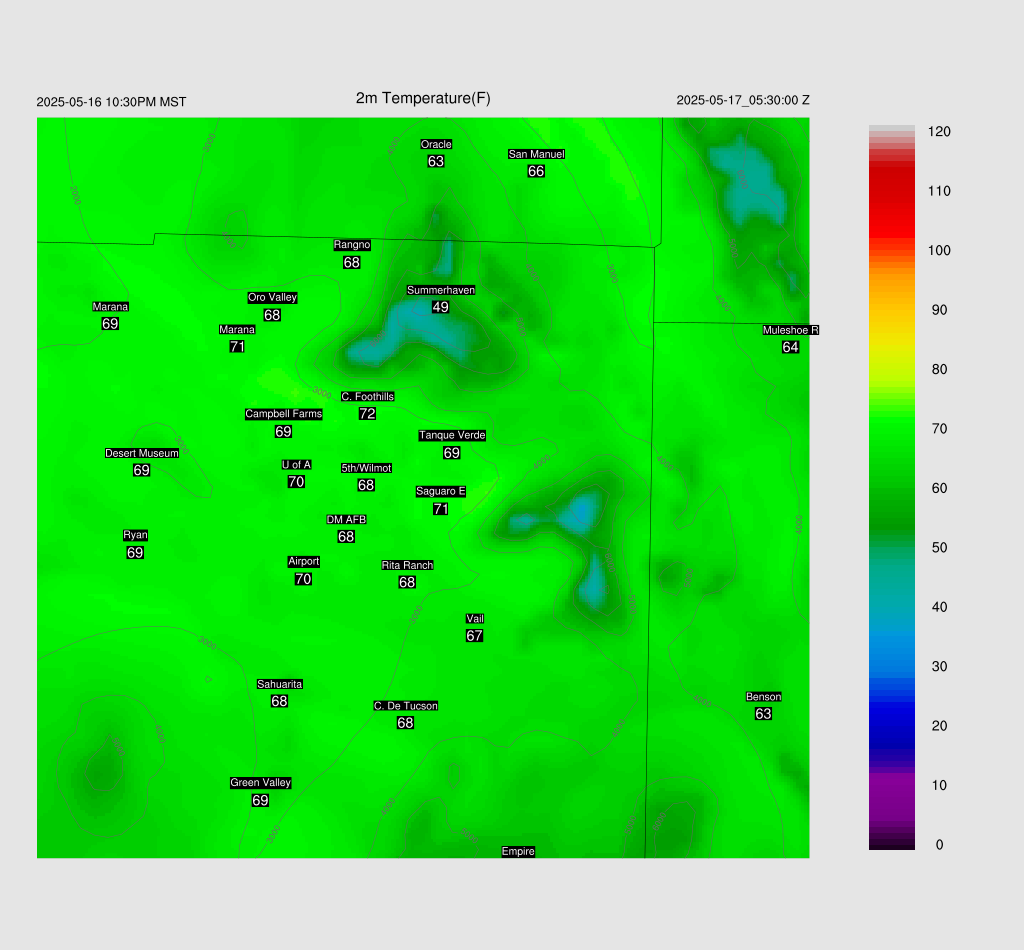Viewport: 1024px width, 950px height.
Task: Click the 49 reading under Summerhaven
Action: pyautogui.click(x=441, y=307)
